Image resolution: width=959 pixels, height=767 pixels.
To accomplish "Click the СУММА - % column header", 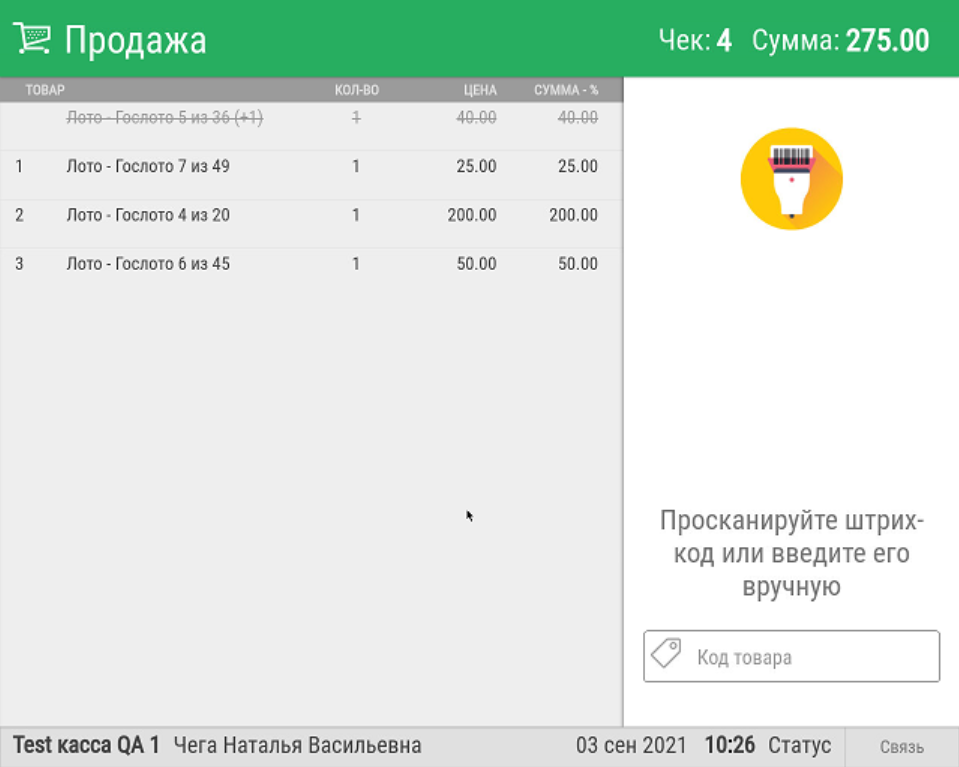I will pos(566,90).
